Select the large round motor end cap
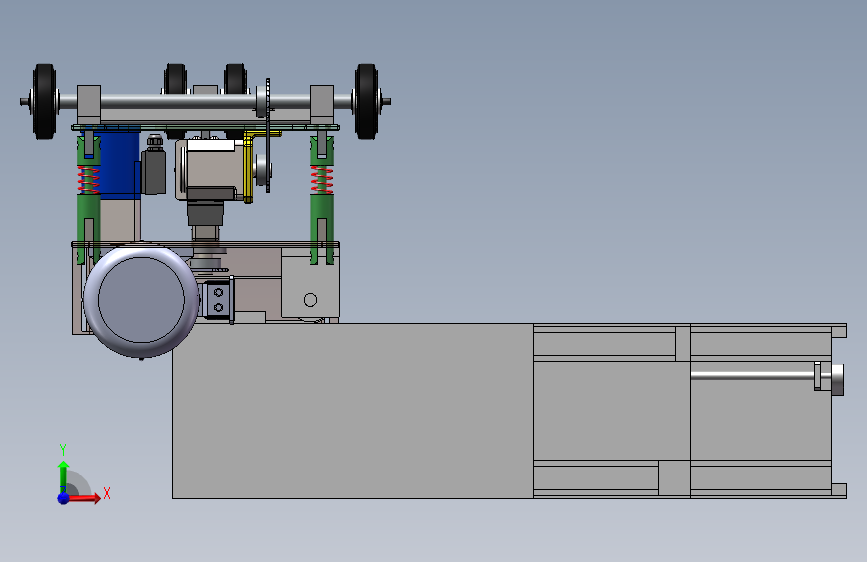 pyautogui.click(x=141, y=300)
